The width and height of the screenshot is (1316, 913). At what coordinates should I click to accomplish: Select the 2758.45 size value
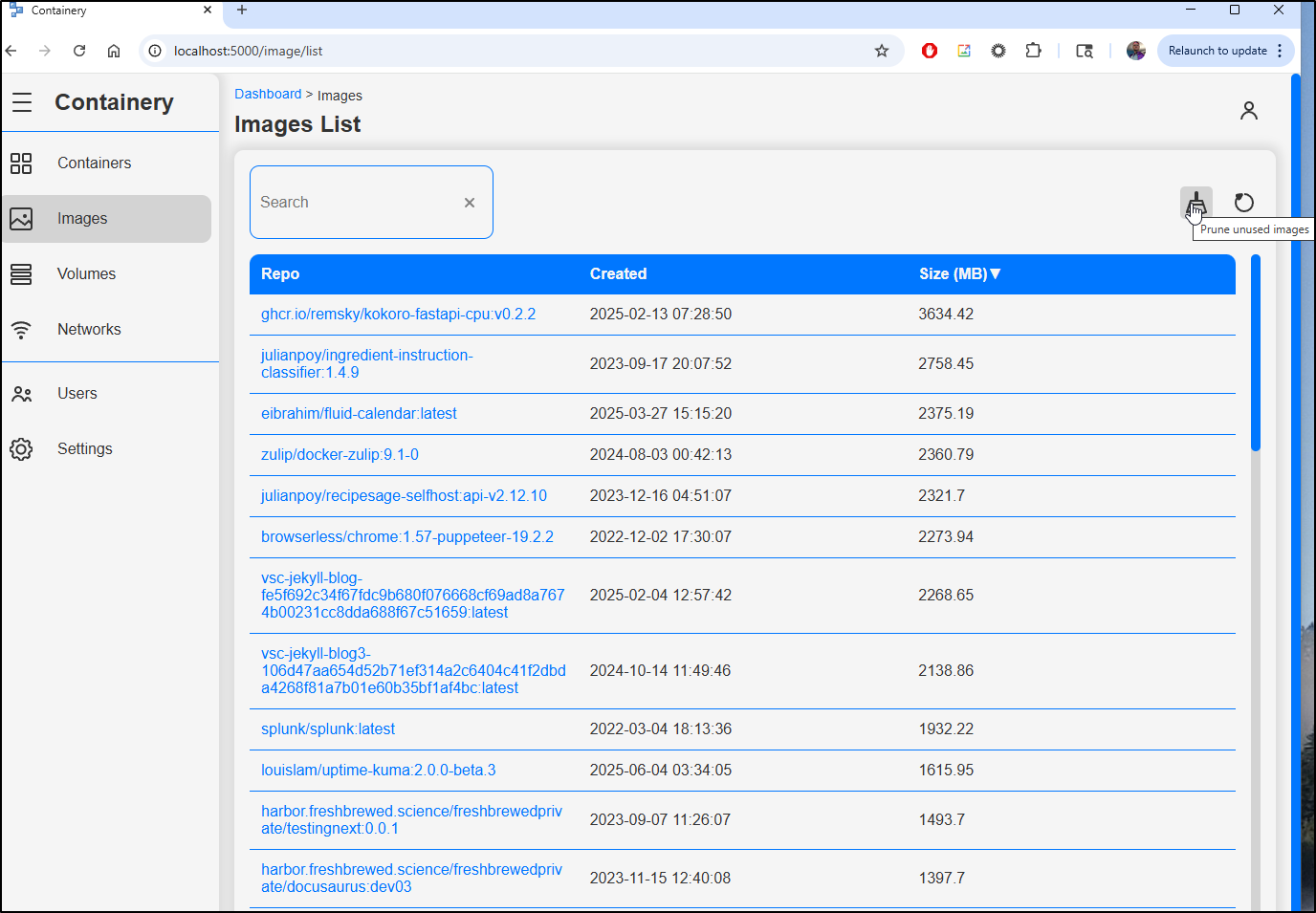point(946,364)
